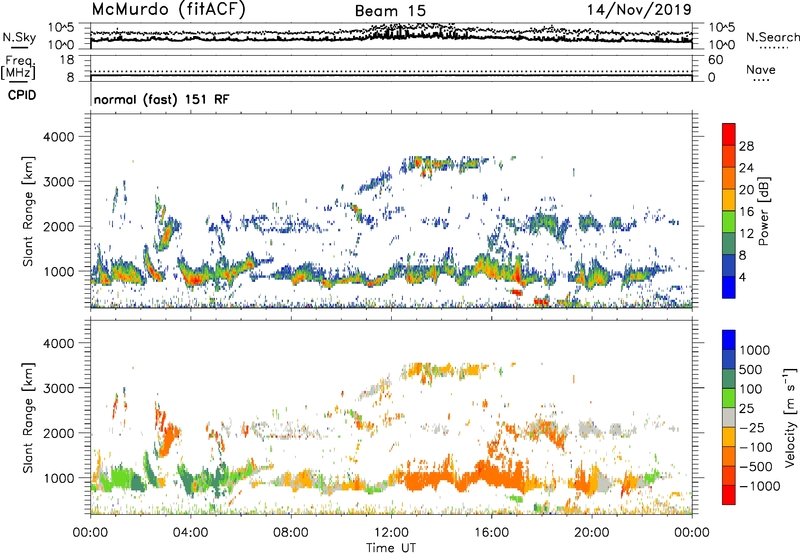Click the 04:00 time tick label
Screen dimensions: 800x554
[191, 533]
